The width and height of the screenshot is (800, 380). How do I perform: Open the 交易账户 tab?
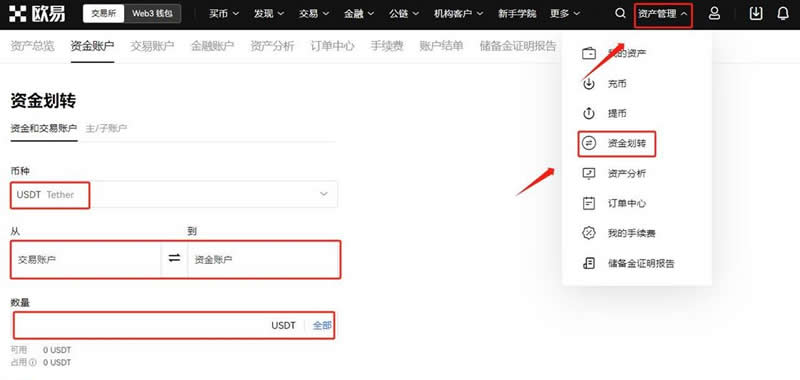point(152,46)
